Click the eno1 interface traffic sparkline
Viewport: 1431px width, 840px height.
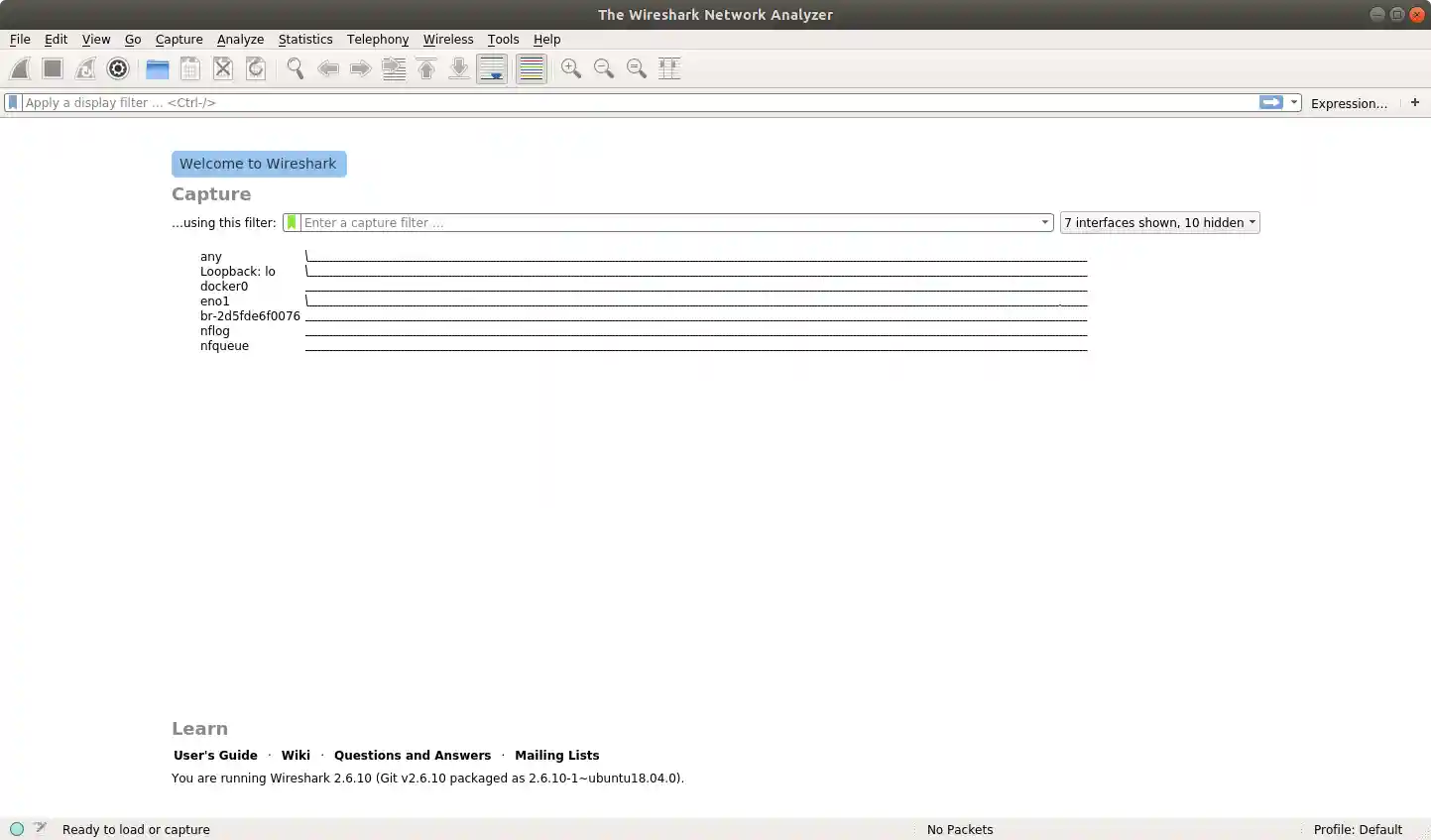[x=694, y=300]
